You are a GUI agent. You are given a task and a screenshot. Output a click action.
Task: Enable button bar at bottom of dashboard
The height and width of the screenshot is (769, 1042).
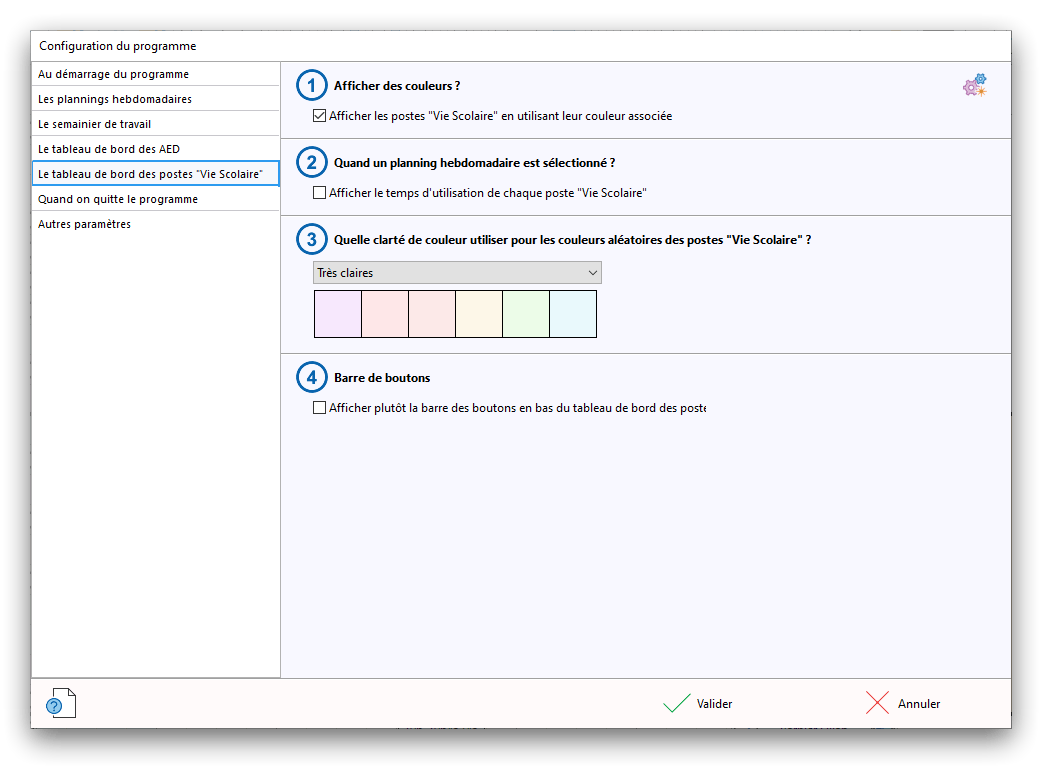click(320, 408)
